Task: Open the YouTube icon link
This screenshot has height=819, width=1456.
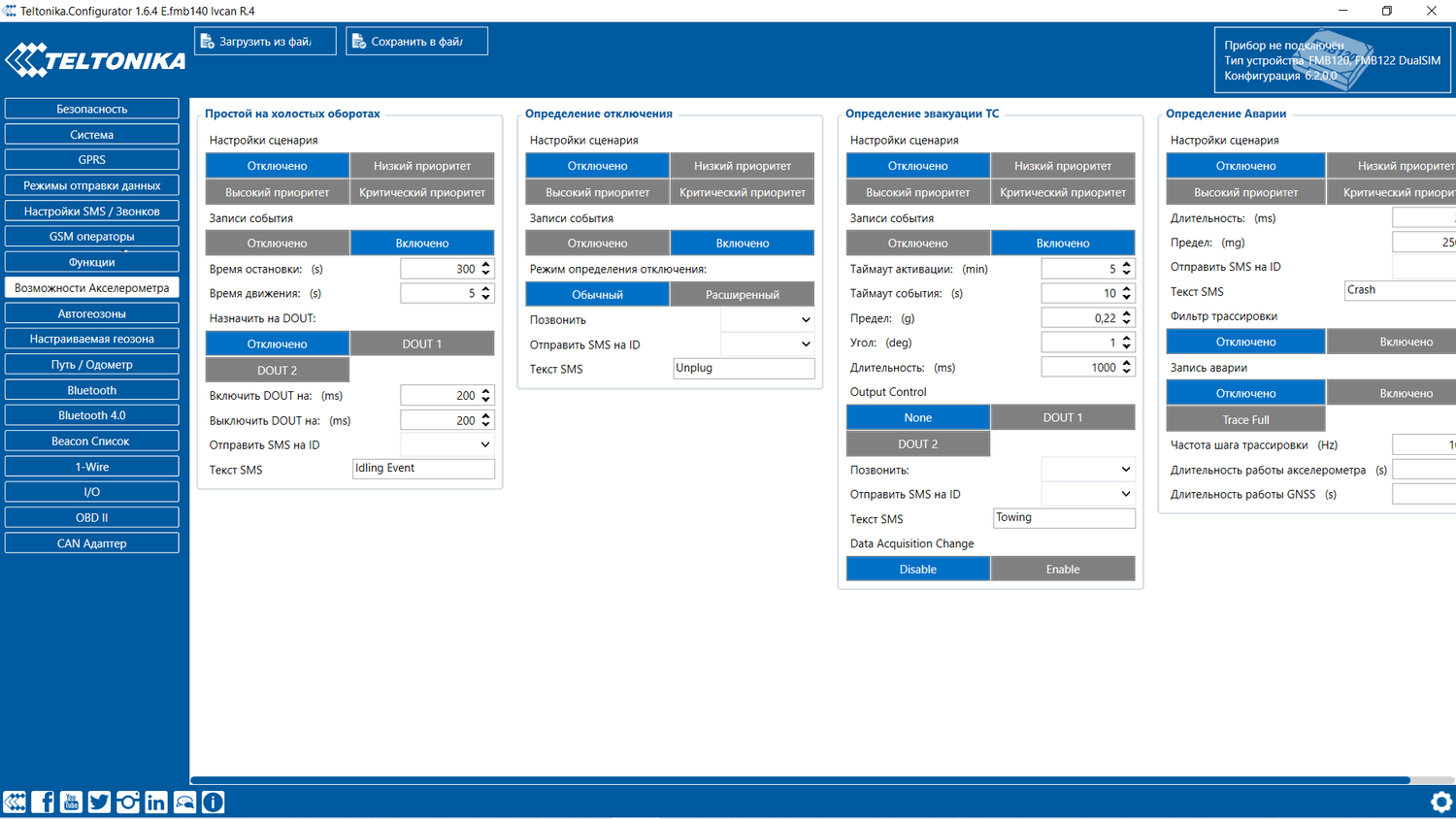Action: (x=71, y=802)
